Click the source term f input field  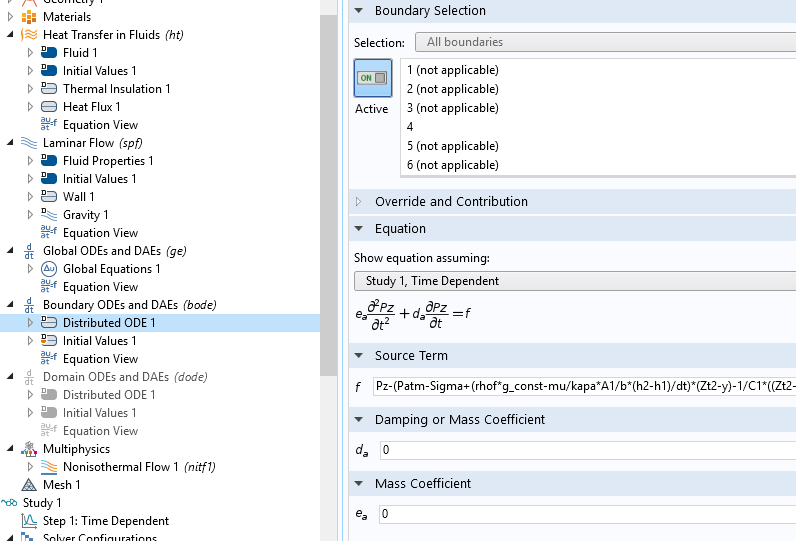click(x=583, y=386)
